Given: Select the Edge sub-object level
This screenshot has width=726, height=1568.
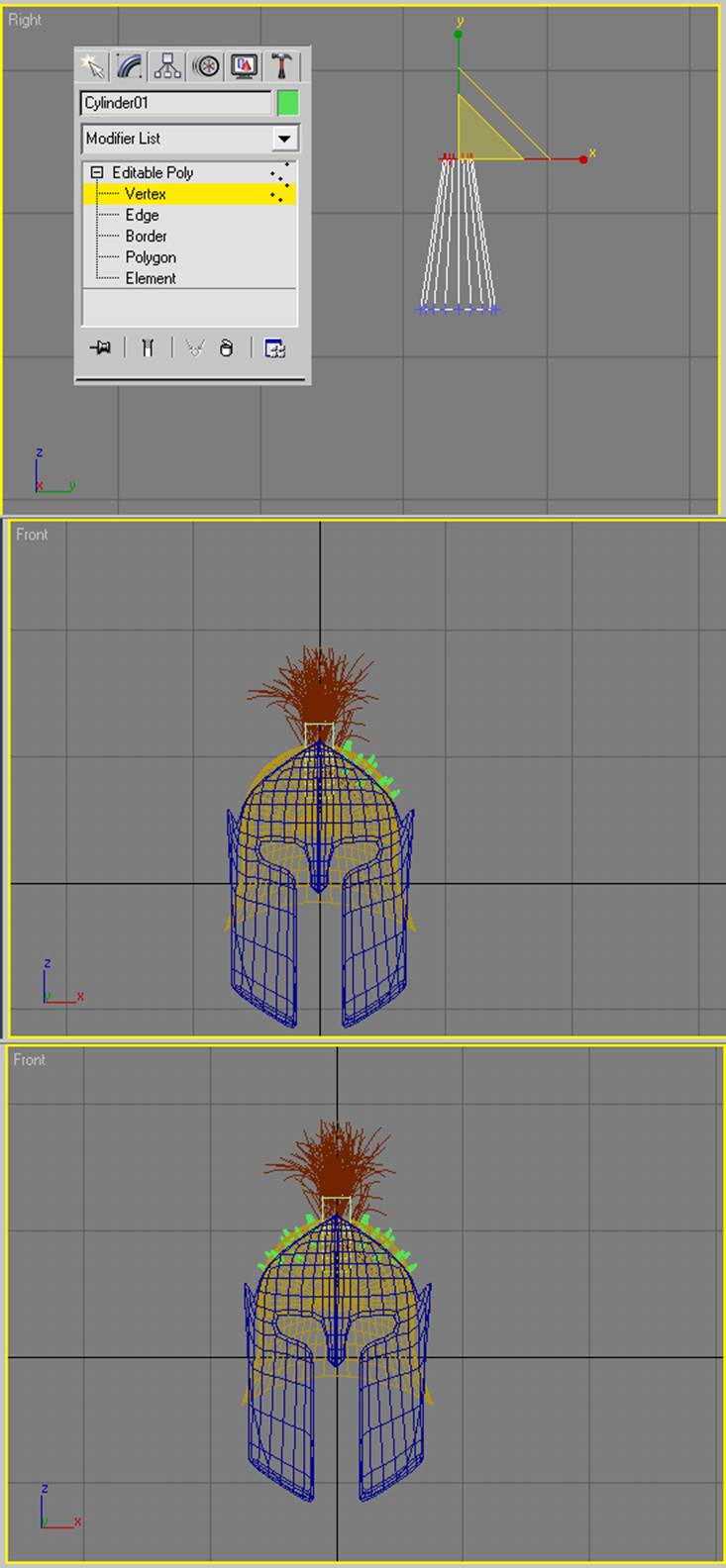Looking at the screenshot, I should point(142,215).
